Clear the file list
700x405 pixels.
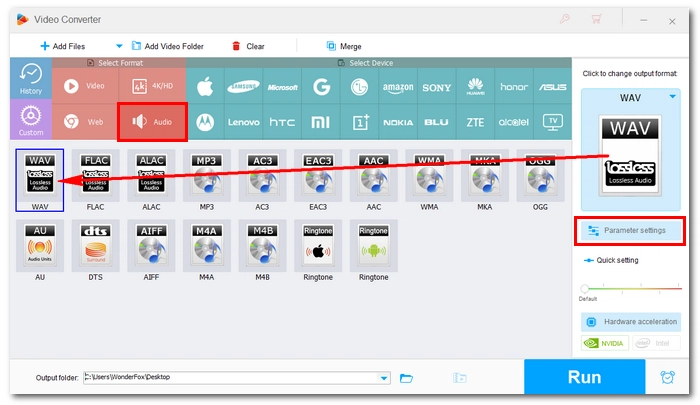click(248, 46)
